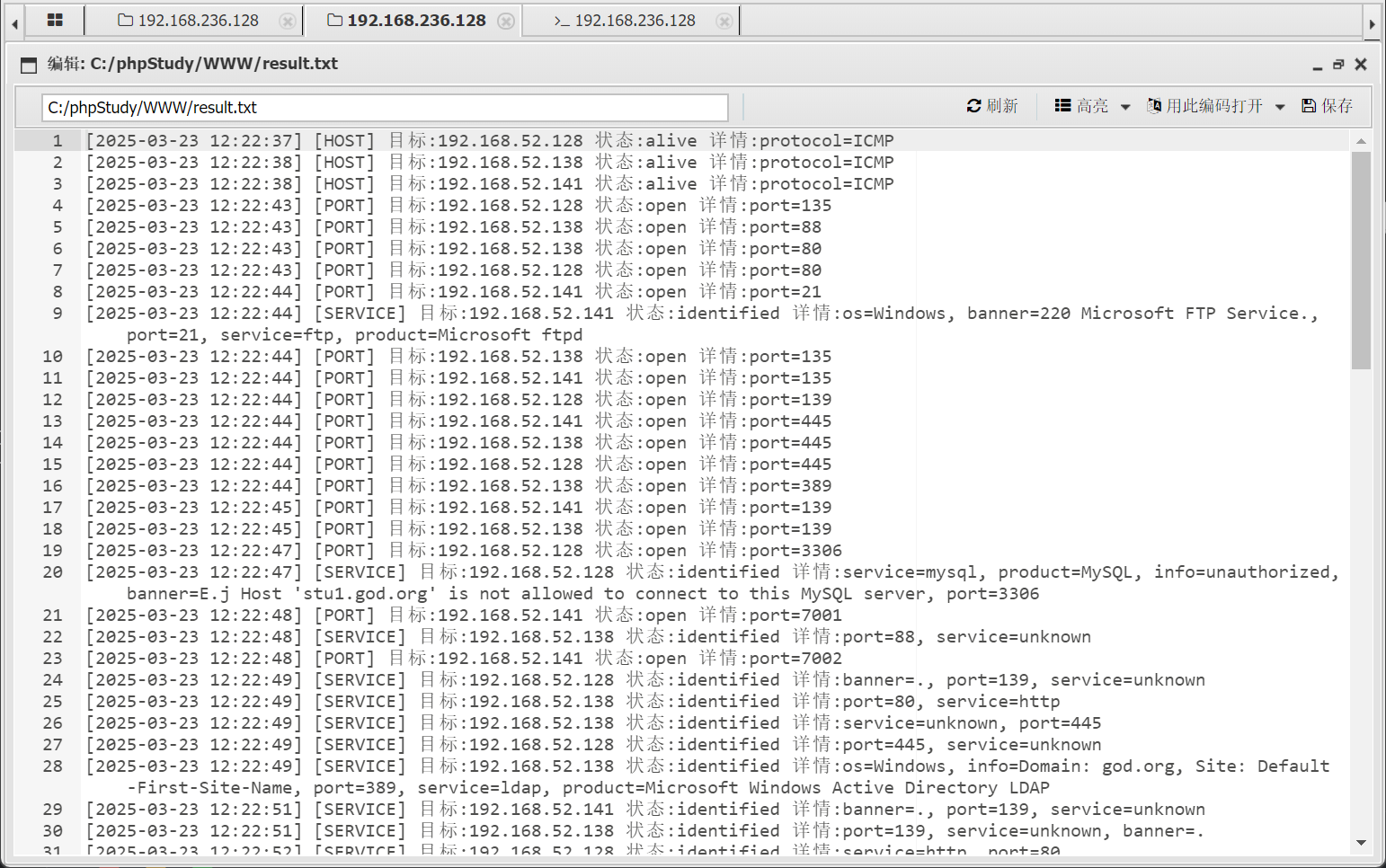This screenshot has width=1386, height=868.
Task: Open the 用此编码打开 encoding dropdown
Action: [x=1215, y=106]
